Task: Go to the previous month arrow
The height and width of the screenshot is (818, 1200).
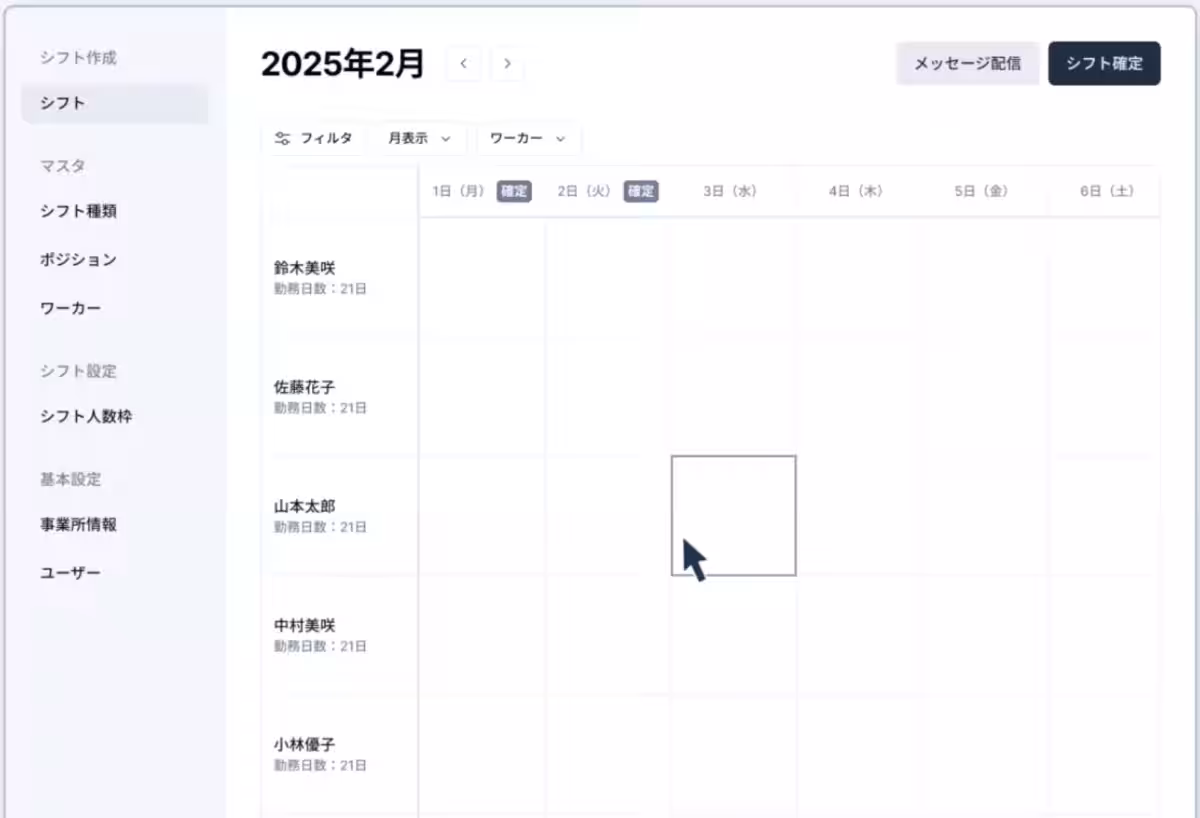Action: coord(463,64)
